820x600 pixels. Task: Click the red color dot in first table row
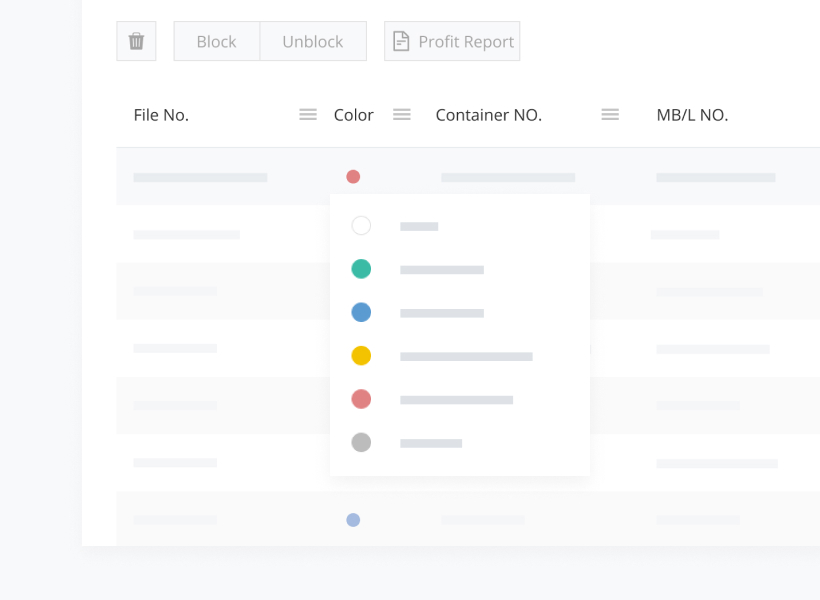click(353, 177)
